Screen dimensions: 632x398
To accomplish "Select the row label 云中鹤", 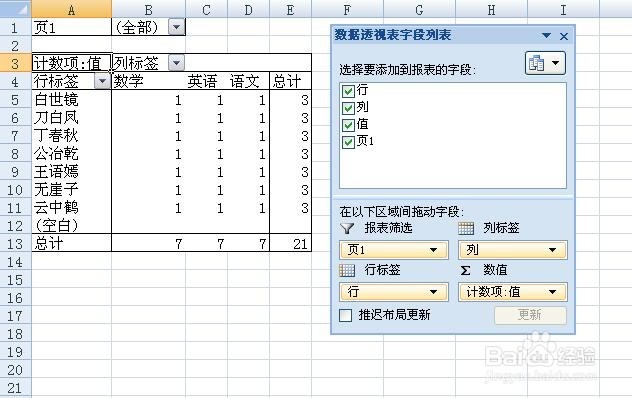I will (71, 208).
